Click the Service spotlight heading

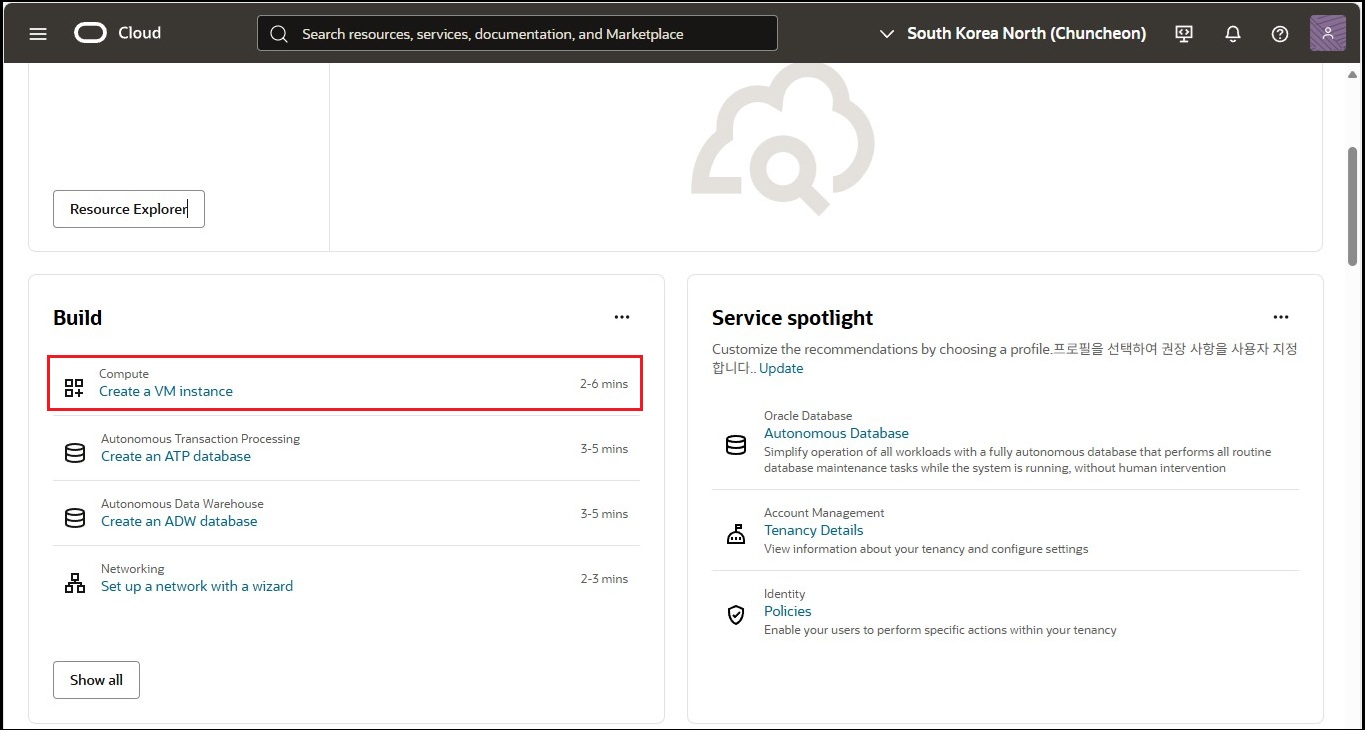792,318
